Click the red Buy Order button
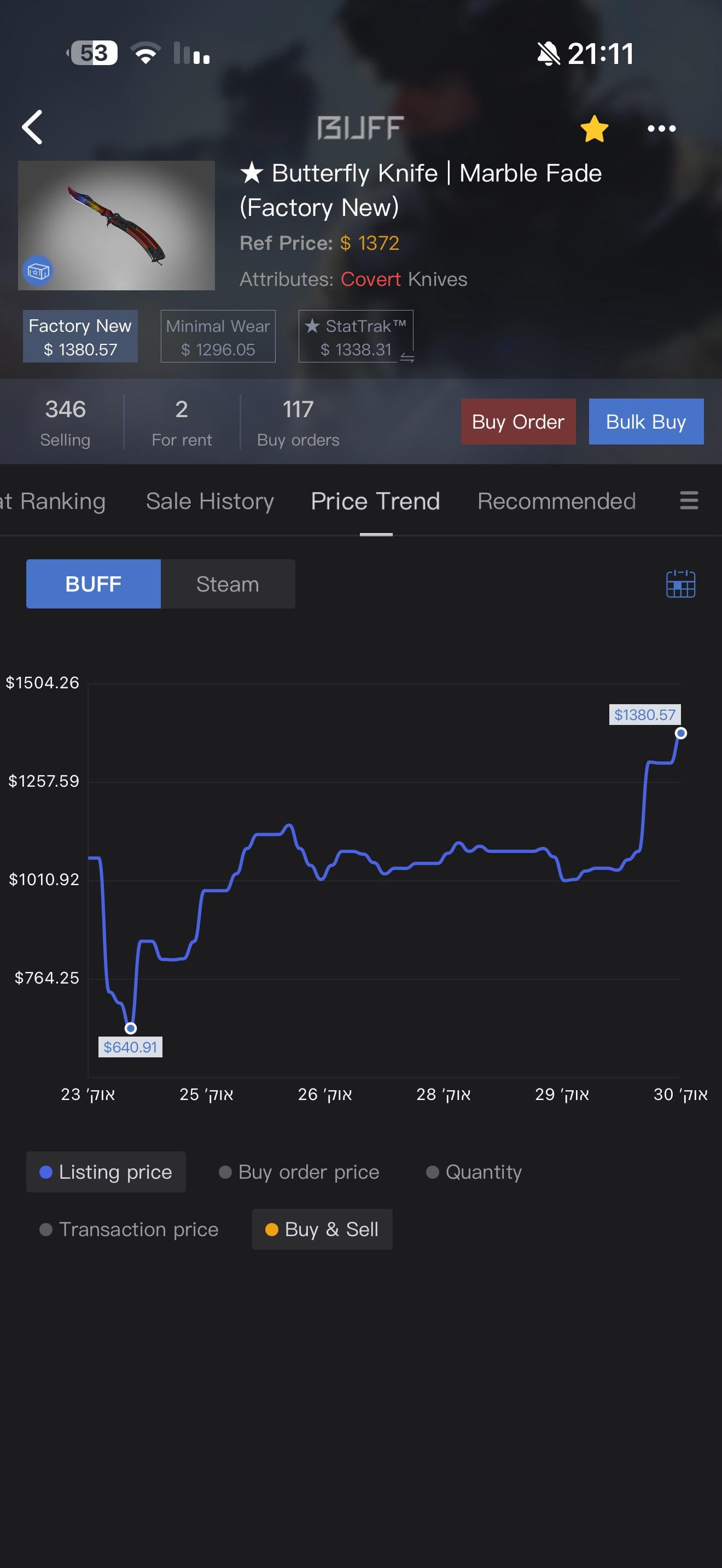The width and height of the screenshot is (722, 1568). pyautogui.click(x=518, y=421)
